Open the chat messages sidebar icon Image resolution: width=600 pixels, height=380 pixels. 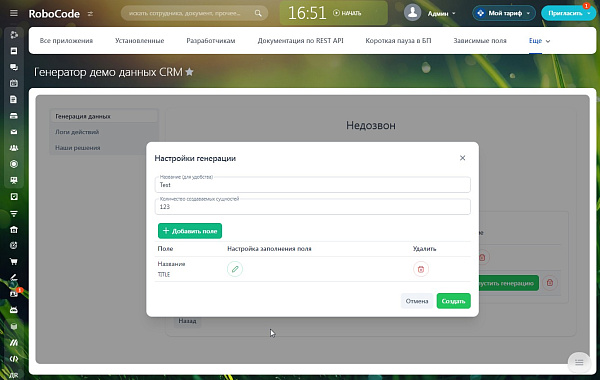tap(14, 67)
